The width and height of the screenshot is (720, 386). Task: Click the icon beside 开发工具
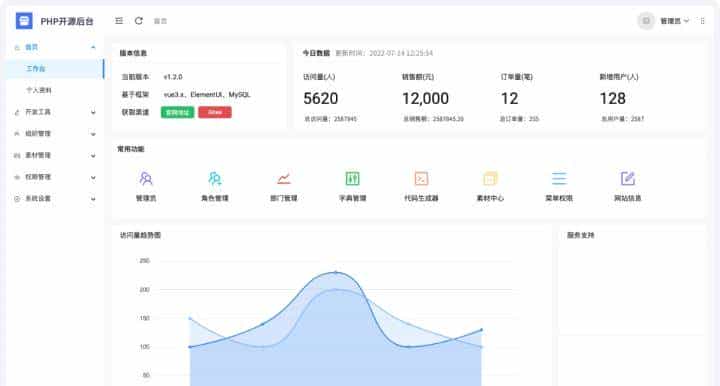(x=17, y=112)
